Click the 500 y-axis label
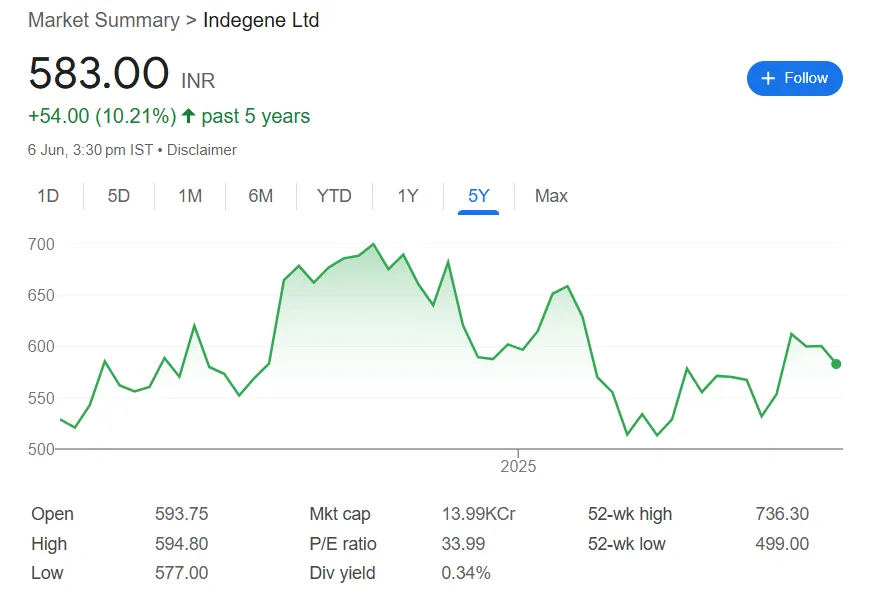The height and width of the screenshot is (600, 882). click(41, 449)
